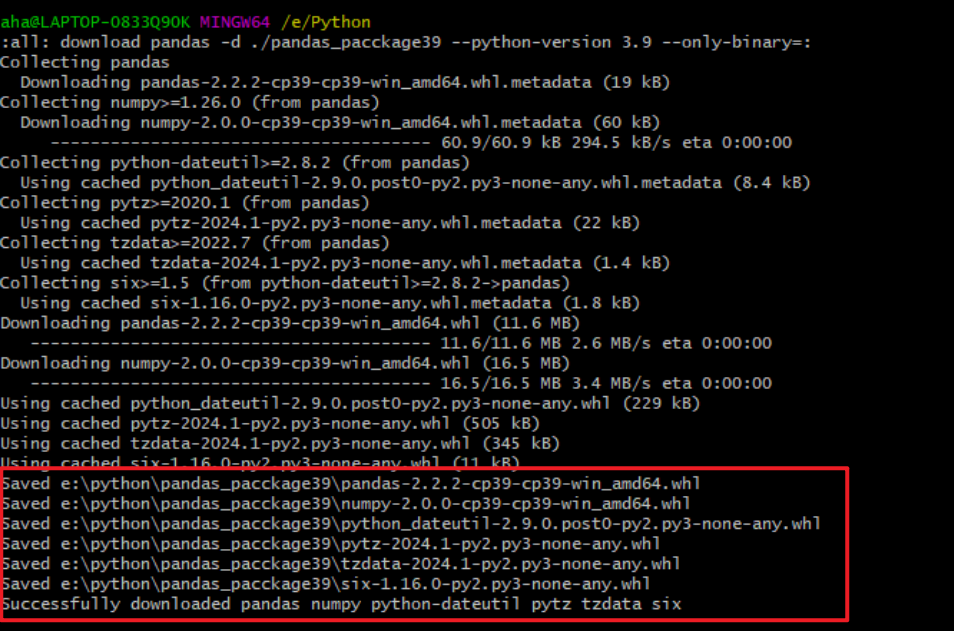Click 'Downloading numpy-2.0.0 ... (16.5 MB)' line
The height and width of the screenshot is (631, 954).
click(x=285, y=364)
